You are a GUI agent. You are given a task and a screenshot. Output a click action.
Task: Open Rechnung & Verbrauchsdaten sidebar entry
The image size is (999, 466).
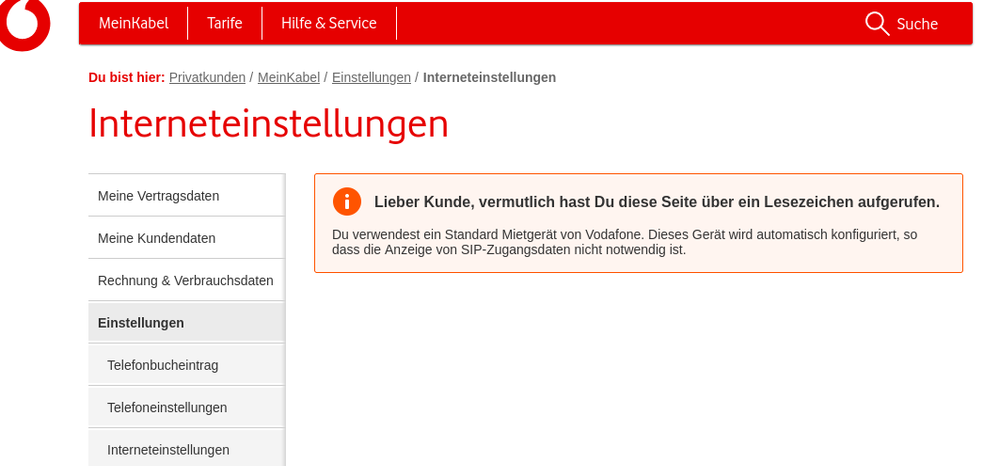(186, 280)
